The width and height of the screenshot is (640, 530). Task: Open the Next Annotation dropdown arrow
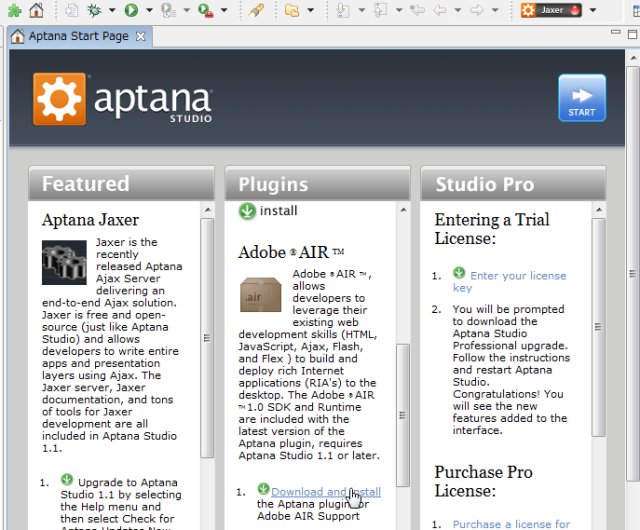[362, 10]
